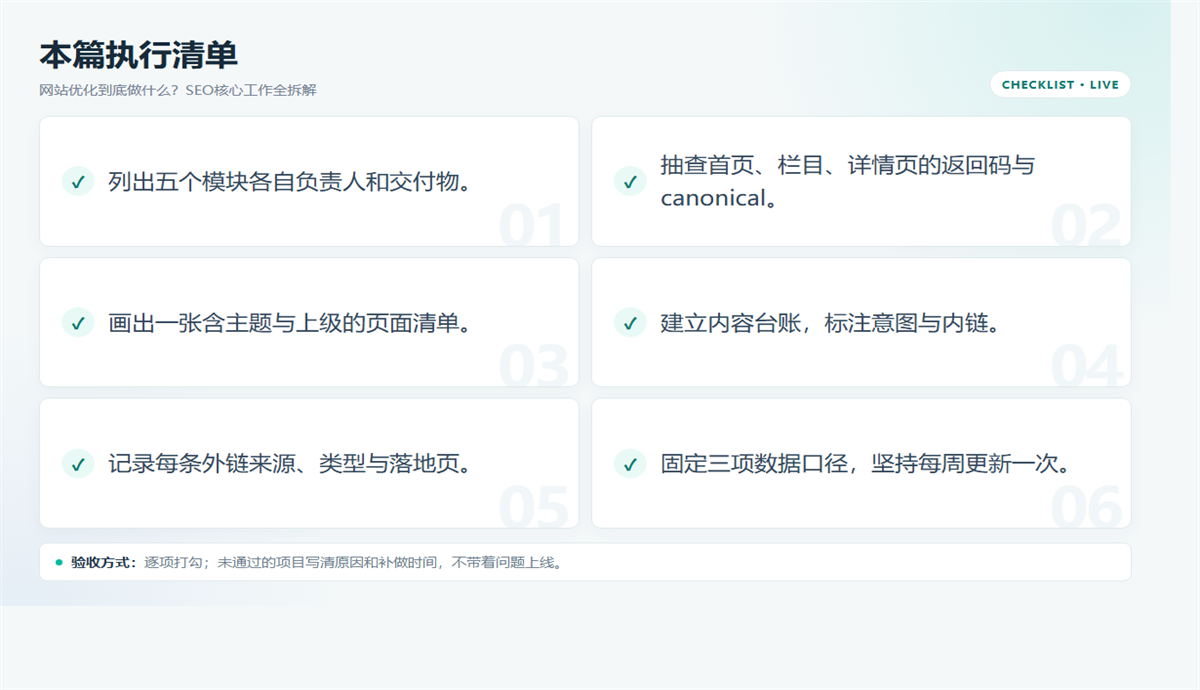Screen dimensions: 1200x690
Task: Select the text 记录每条外链来源、类型与落地页
Action: [290, 463]
